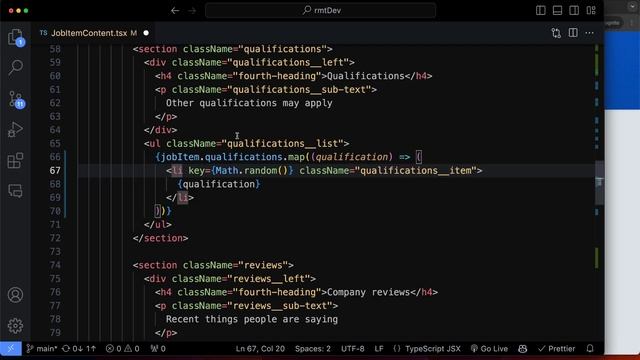This screenshot has height=360, width=640.
Task: Place cursor on line number 67
Action: point(55,171)
